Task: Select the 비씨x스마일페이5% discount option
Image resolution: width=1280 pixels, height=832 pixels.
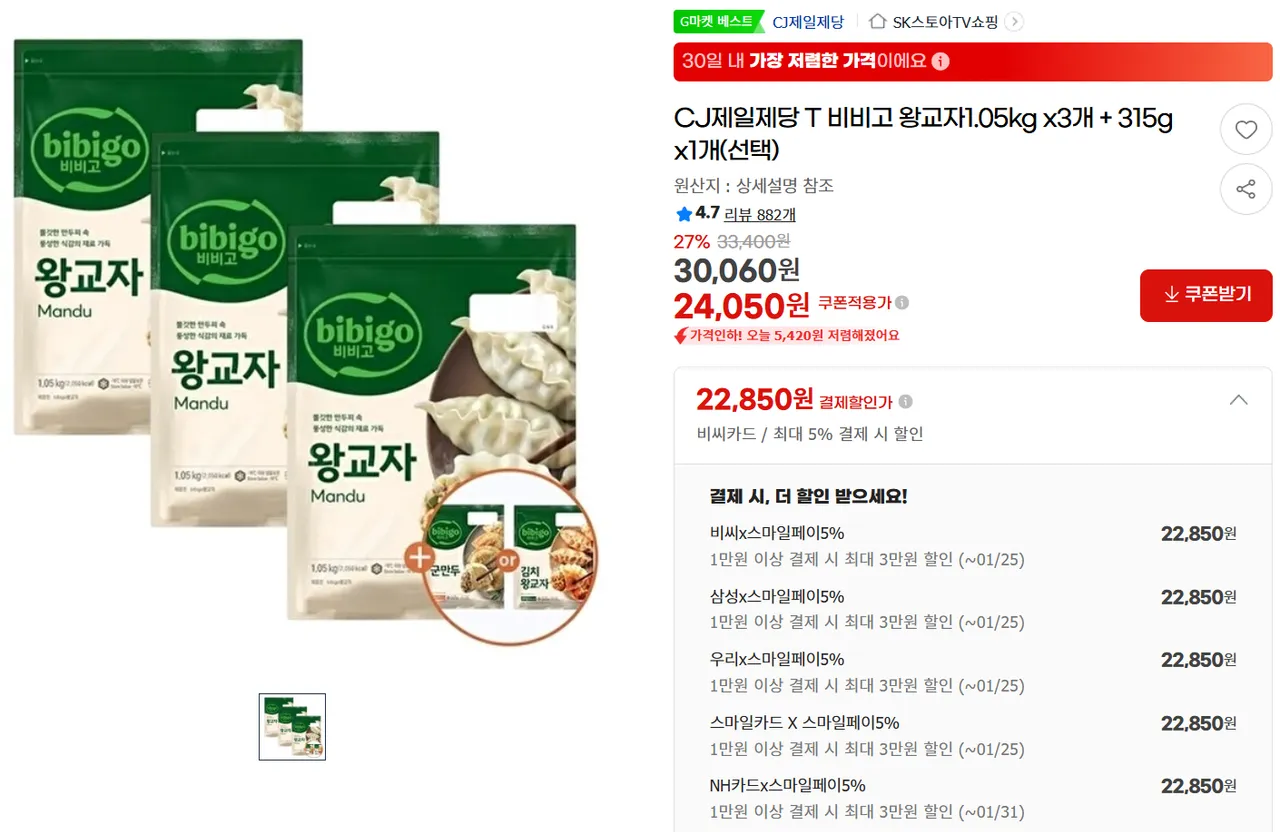Action: pyautogui.click(x=973, y=546)
